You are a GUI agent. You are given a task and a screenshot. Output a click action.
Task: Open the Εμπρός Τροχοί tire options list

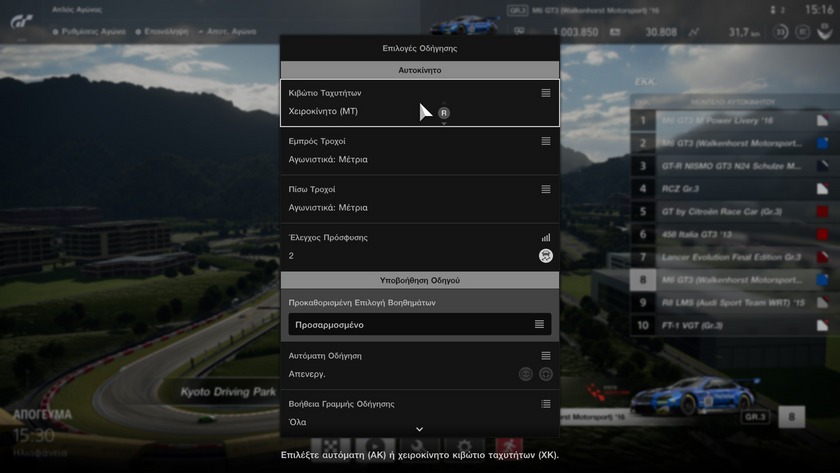click(x=546, y=141)
